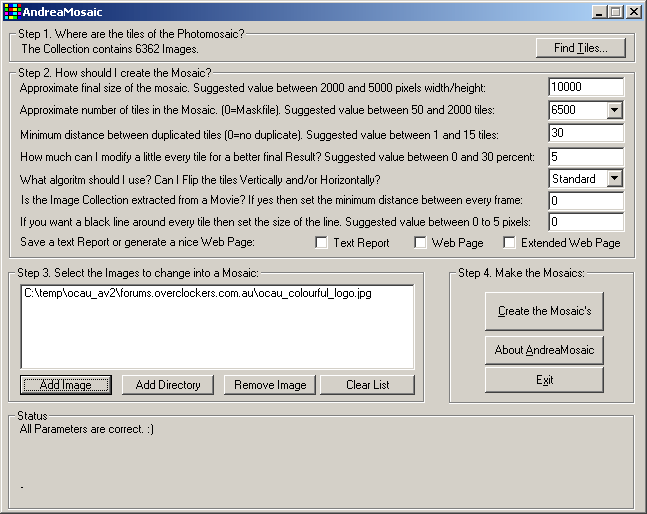The image size is (647, 514).
Task: Tick the Web Page checkbox
Action: [420, 243]
